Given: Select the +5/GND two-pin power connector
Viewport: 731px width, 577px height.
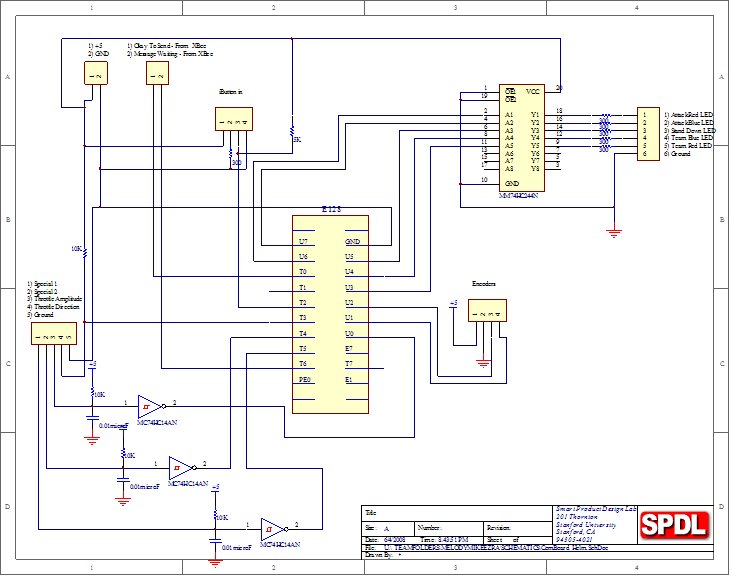Looking at the screenshot, I should point(97,72).
